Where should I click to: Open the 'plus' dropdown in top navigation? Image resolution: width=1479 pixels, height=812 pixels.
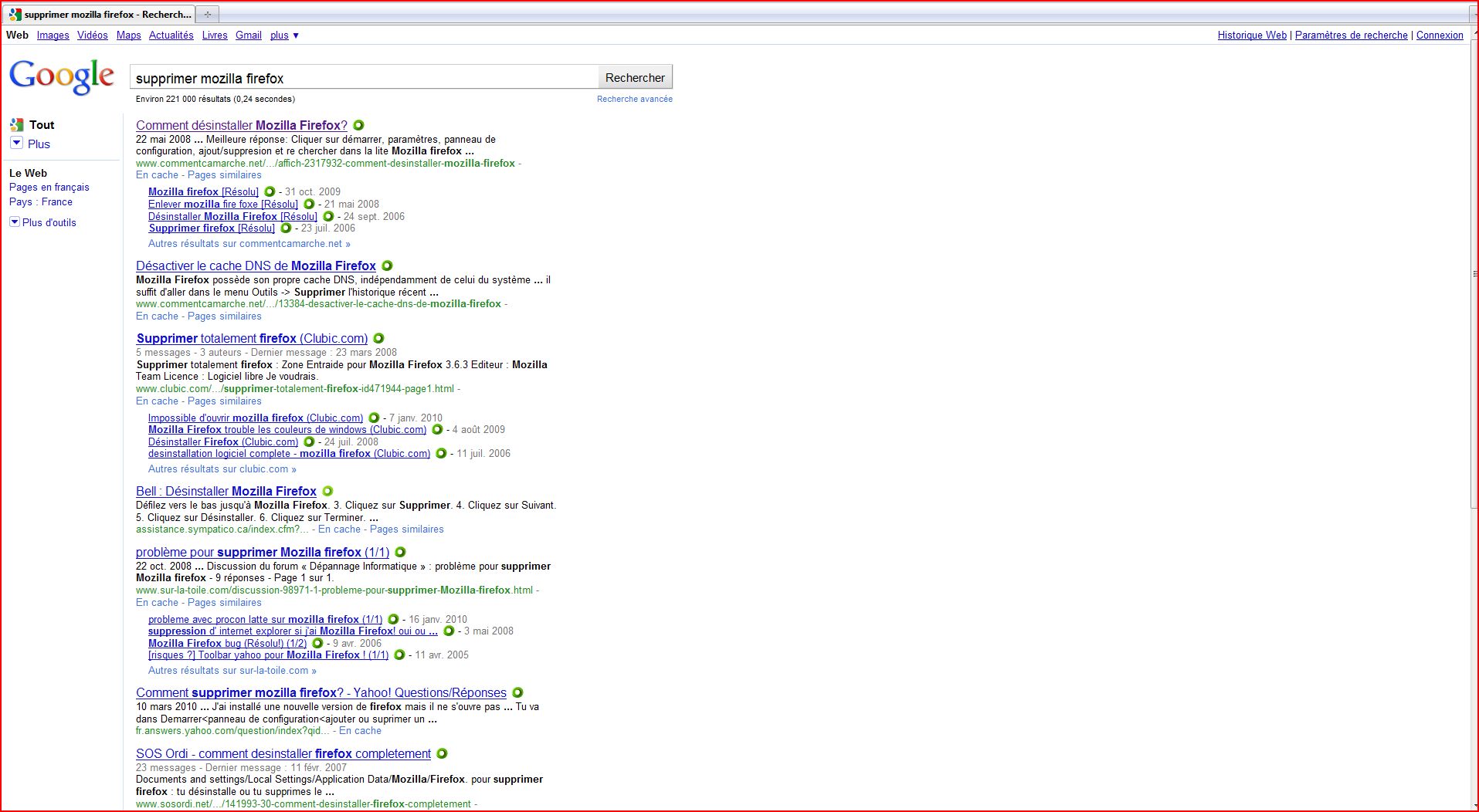click(x=284, y=36)
